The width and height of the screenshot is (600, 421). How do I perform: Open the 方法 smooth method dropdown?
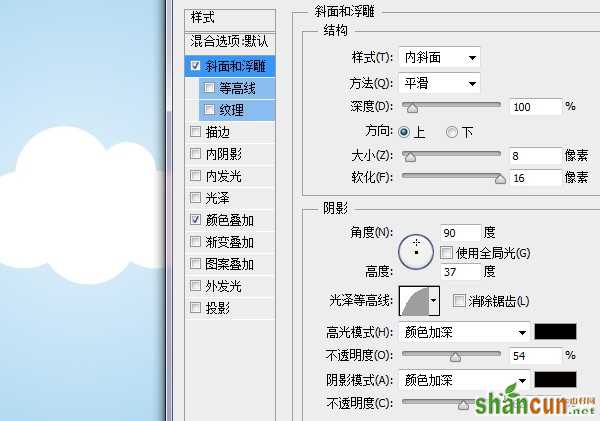439,83
